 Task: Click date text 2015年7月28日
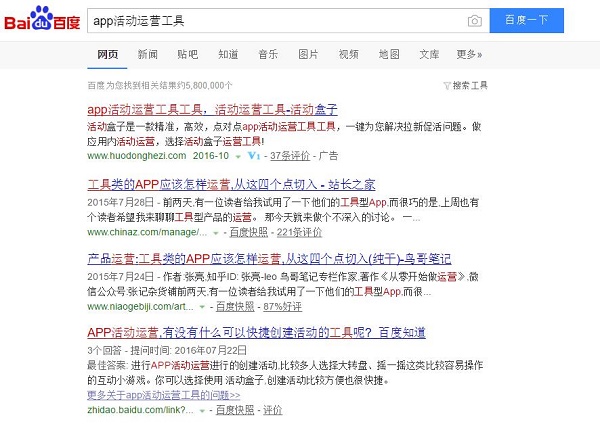121,202
